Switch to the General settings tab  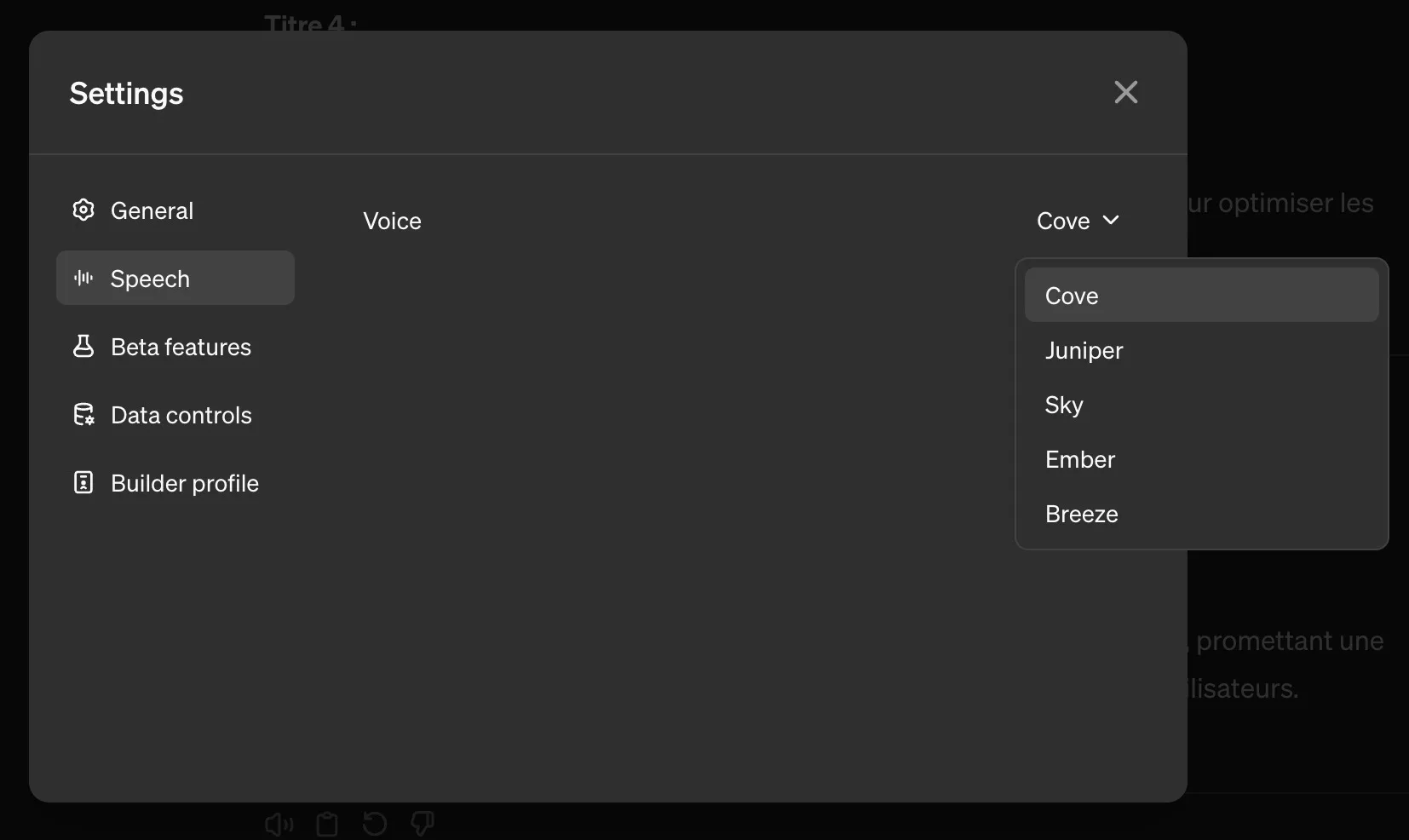coord(152,210)
